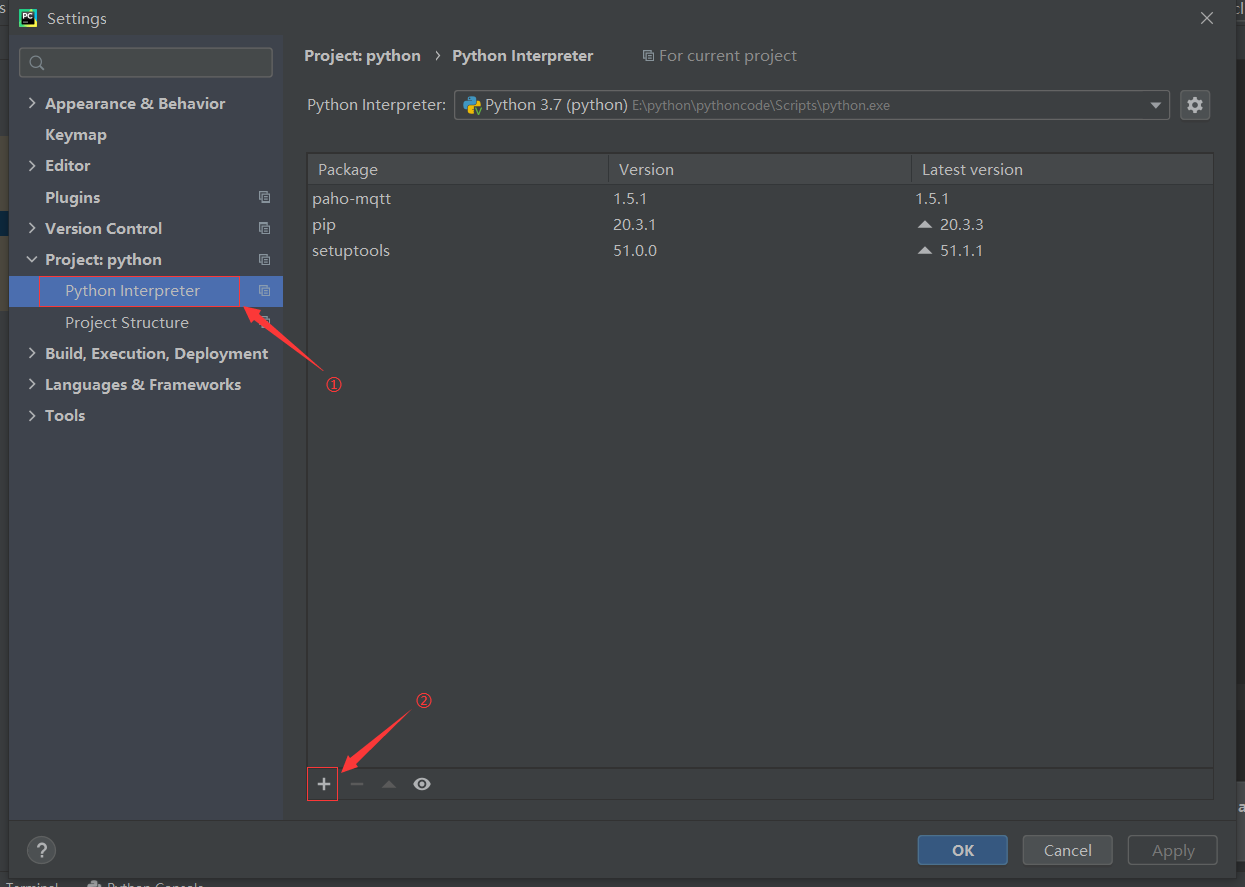Select Python Interpreter tree item

(x=146, y=291)
